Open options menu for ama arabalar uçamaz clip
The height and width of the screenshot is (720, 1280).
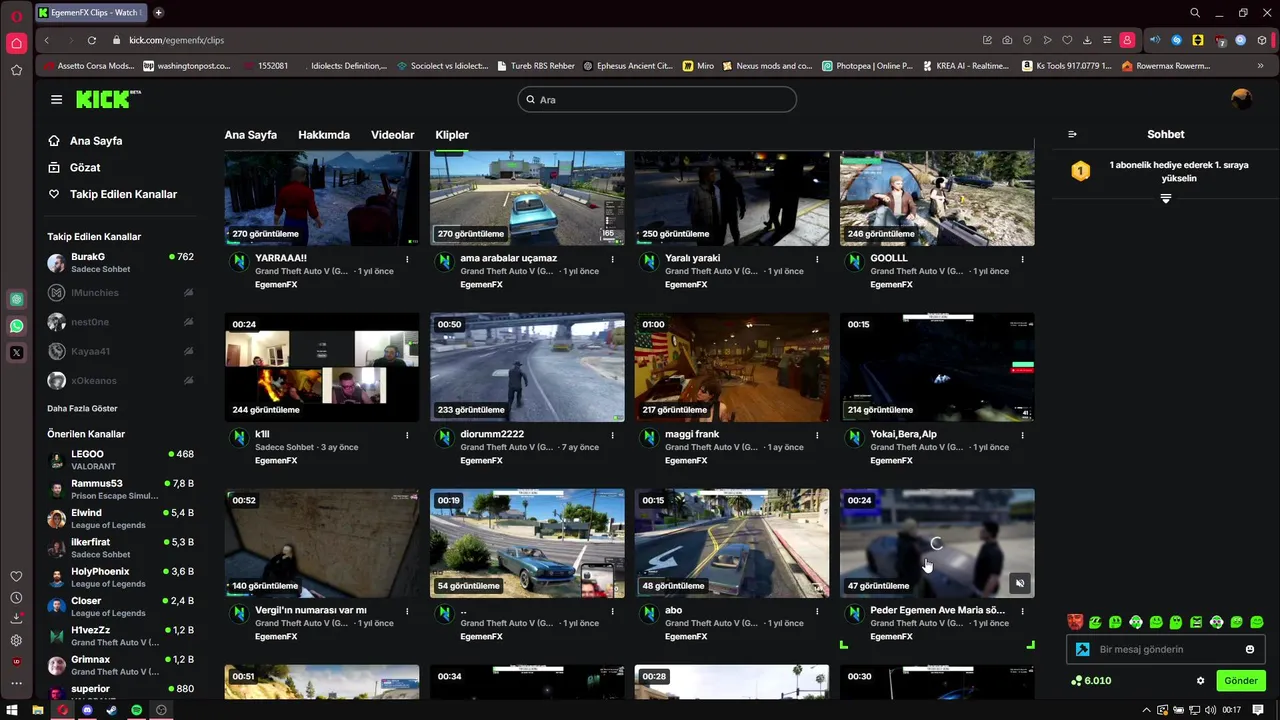coord(612,259)
